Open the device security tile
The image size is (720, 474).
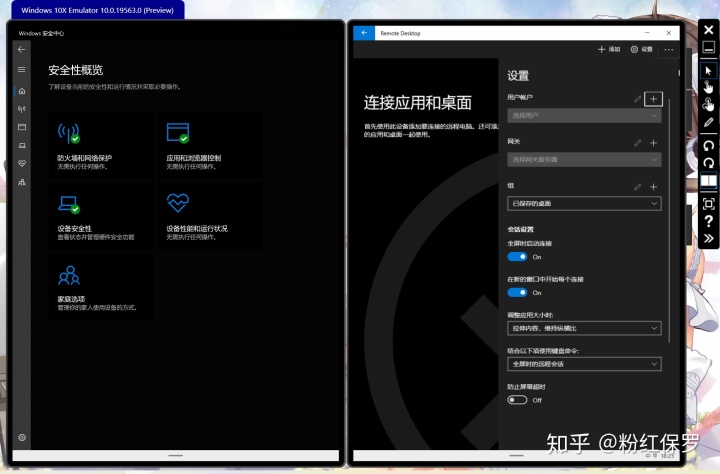pos(101,216)
